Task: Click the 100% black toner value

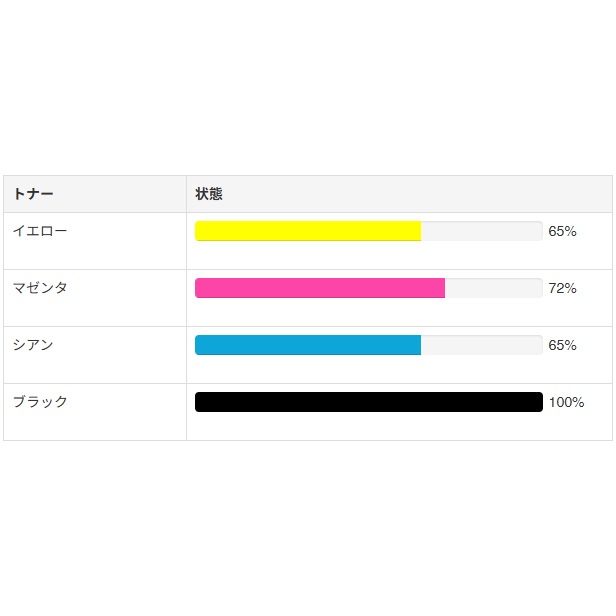Action: coord(566,402)
